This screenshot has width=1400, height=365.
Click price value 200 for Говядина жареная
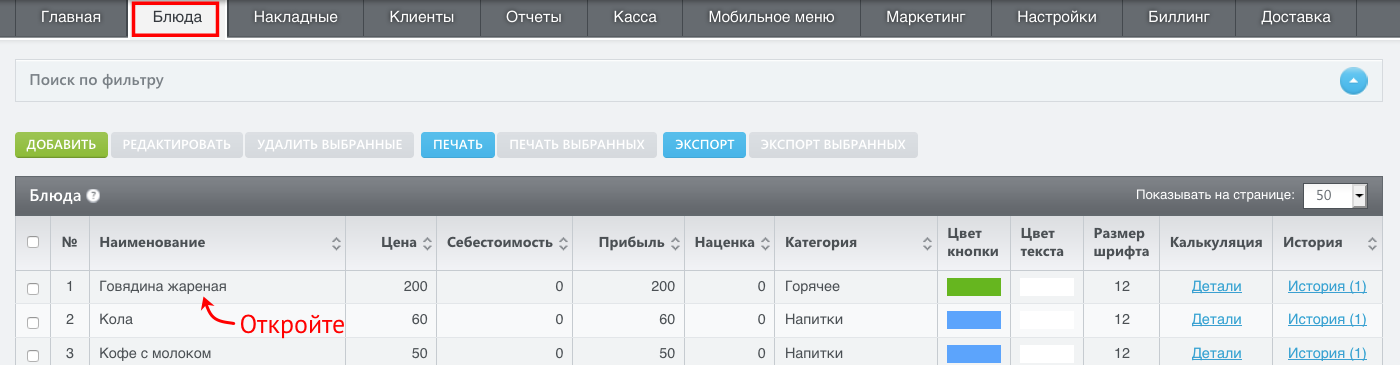(x=415, y=286)
